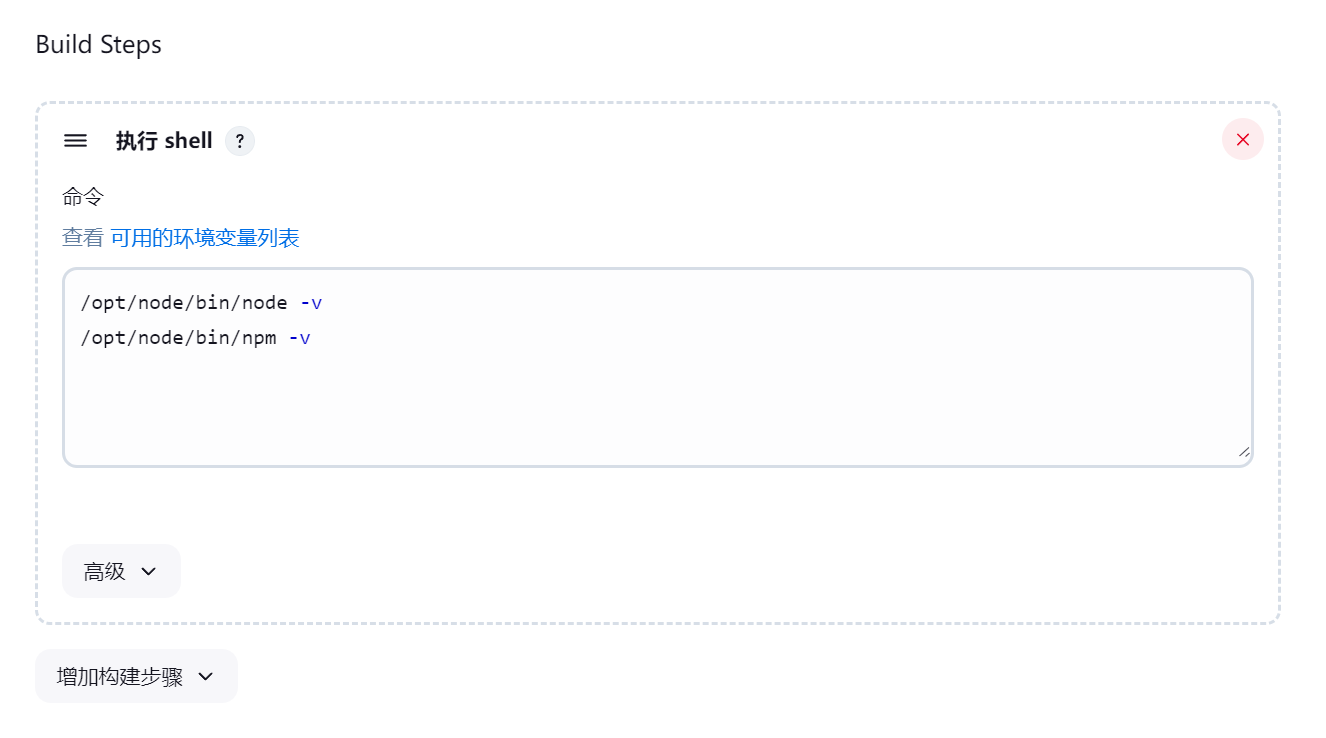This screenshot has height=738, width=1326.
Task: Click the 查看 text before the link
Action: click(x=83, y=238)
